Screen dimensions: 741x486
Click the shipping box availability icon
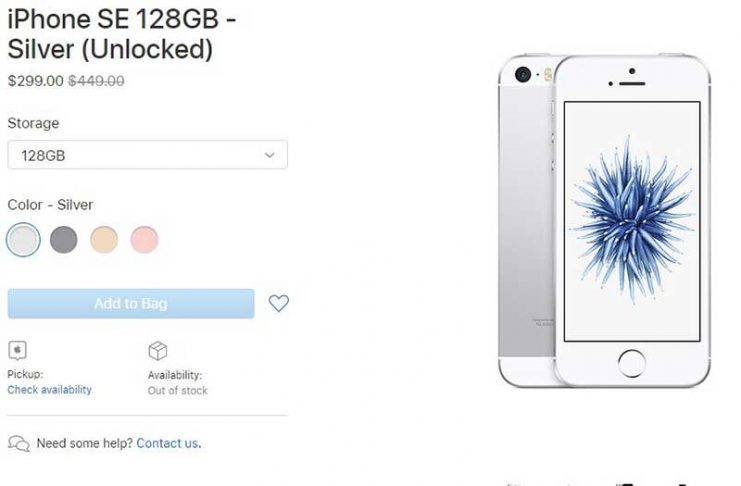pyautogui.click(x=158, y=351)
